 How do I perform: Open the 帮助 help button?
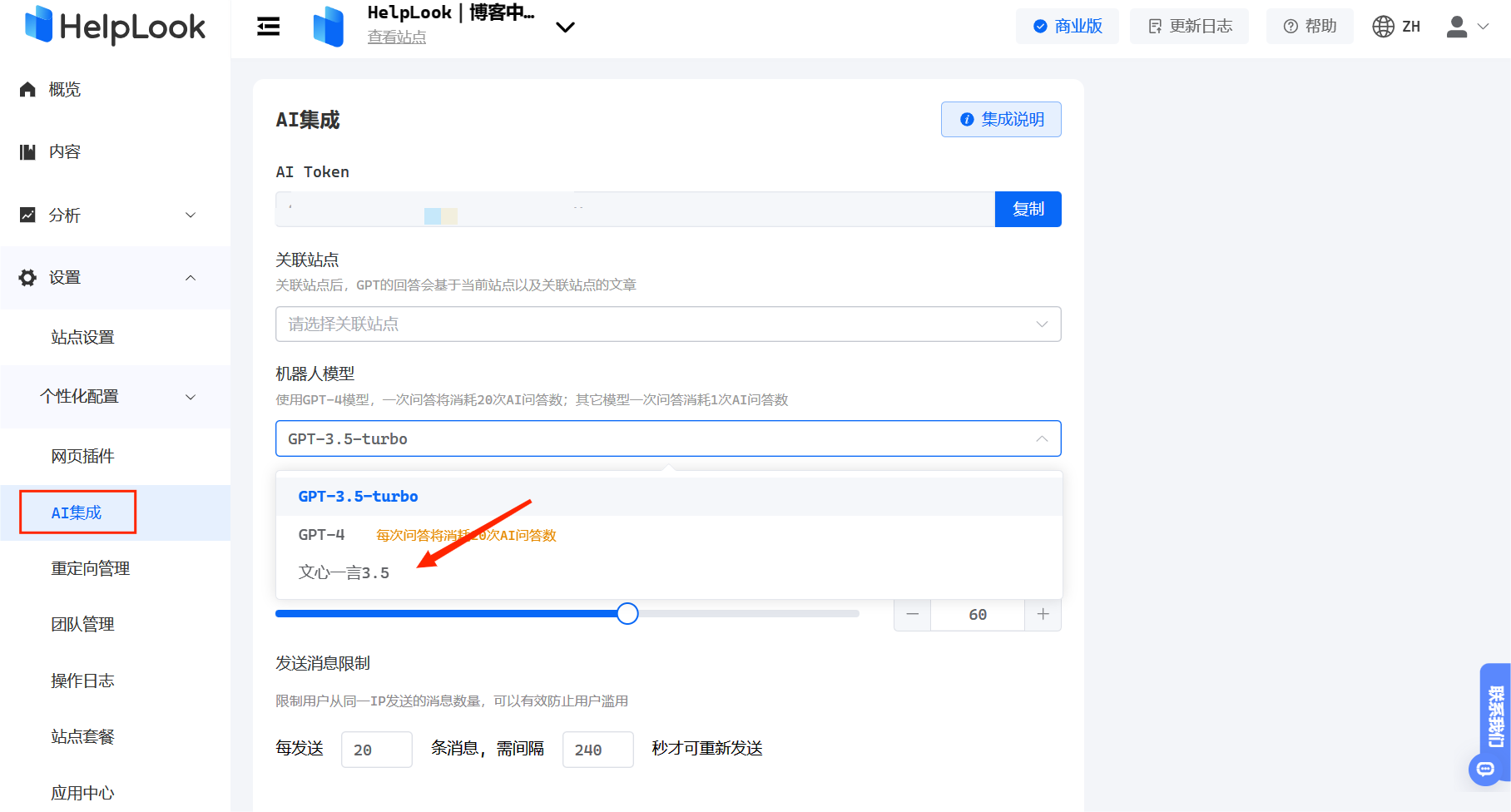(1310, 27)
